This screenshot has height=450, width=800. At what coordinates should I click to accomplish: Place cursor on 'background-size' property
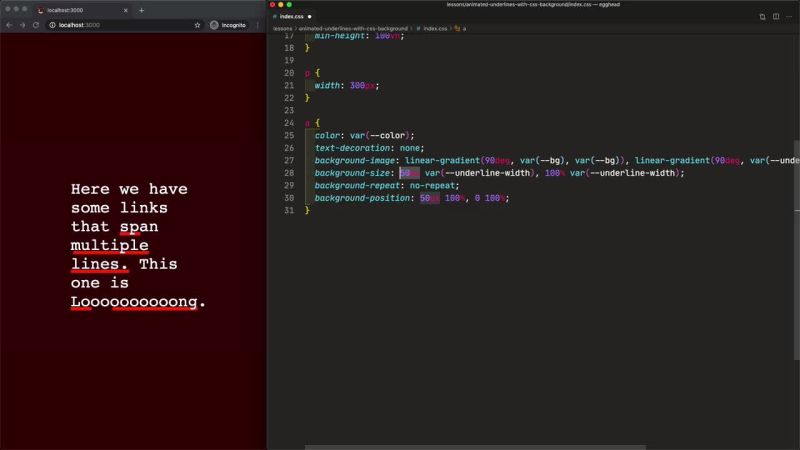(x=352, y=173)
